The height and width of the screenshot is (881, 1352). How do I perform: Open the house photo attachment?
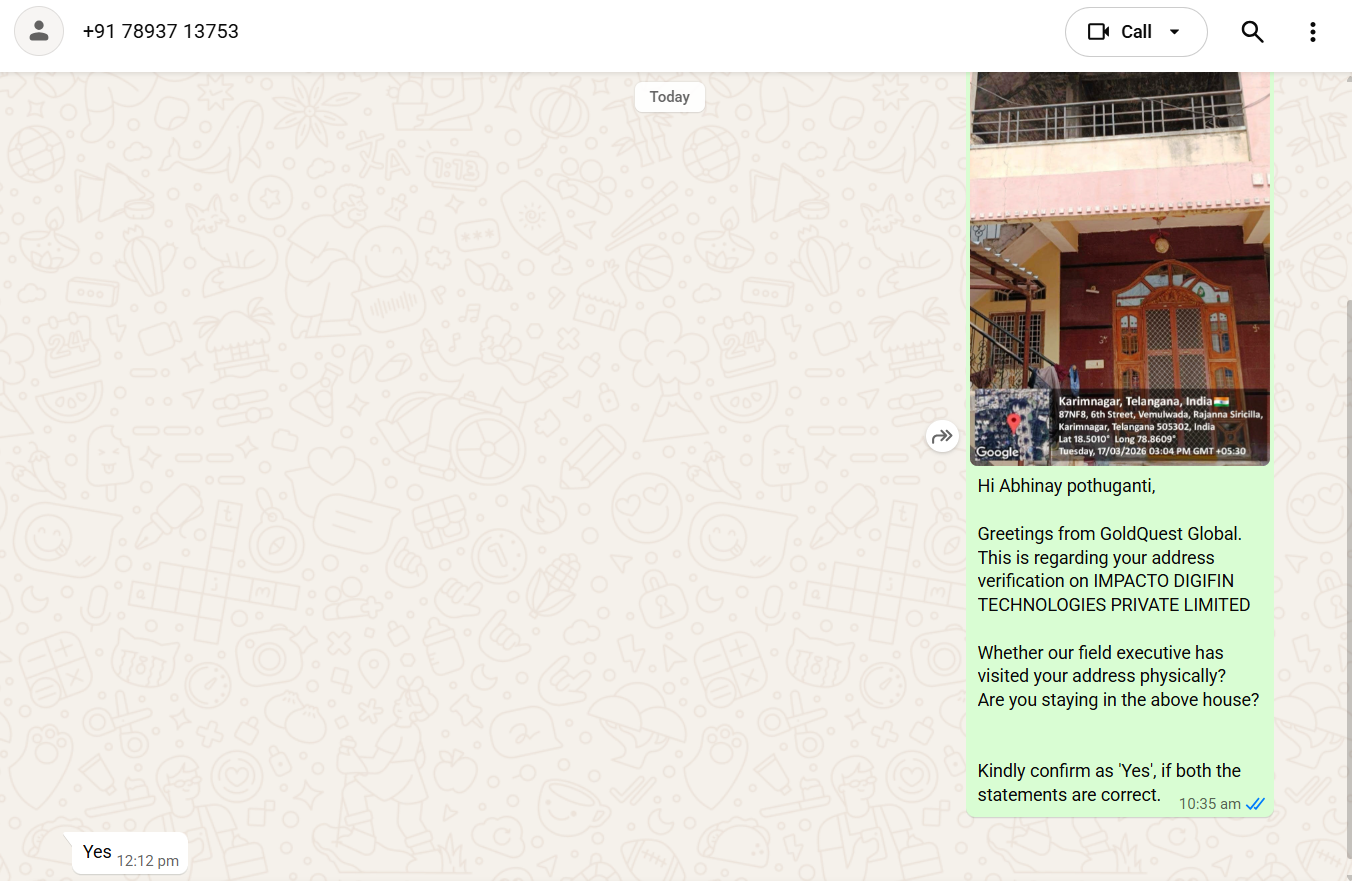pyautogui.click(x=1120, y=268)
